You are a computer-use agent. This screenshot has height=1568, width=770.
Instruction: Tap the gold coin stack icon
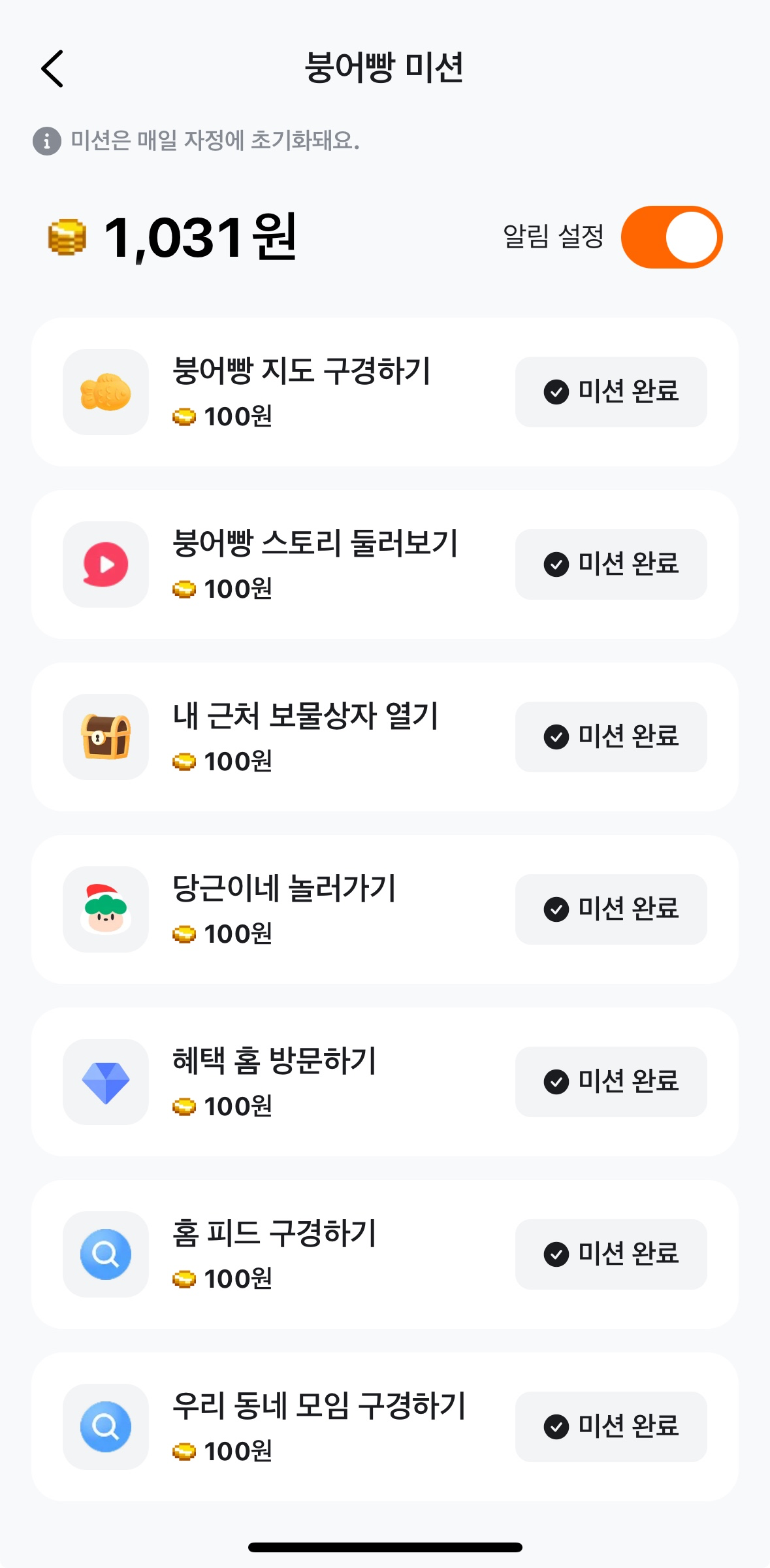pyautogui.click(x=67, y=237)
